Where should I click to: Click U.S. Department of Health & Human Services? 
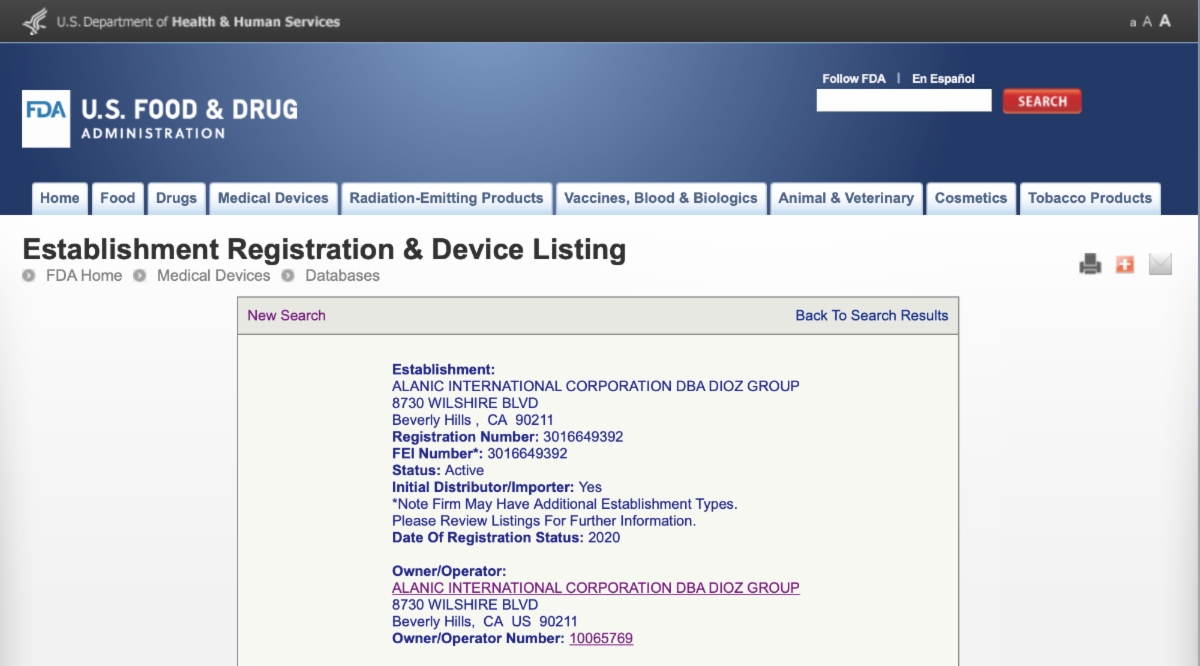tap(198, 21)
